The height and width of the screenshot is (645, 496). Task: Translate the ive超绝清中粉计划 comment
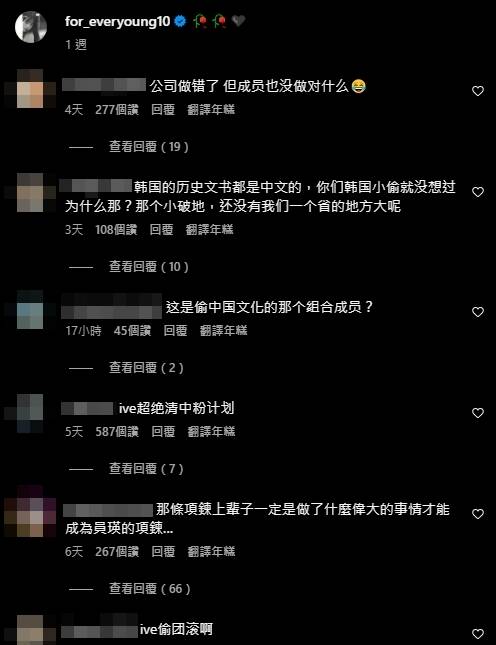click(x=211, y=432)
